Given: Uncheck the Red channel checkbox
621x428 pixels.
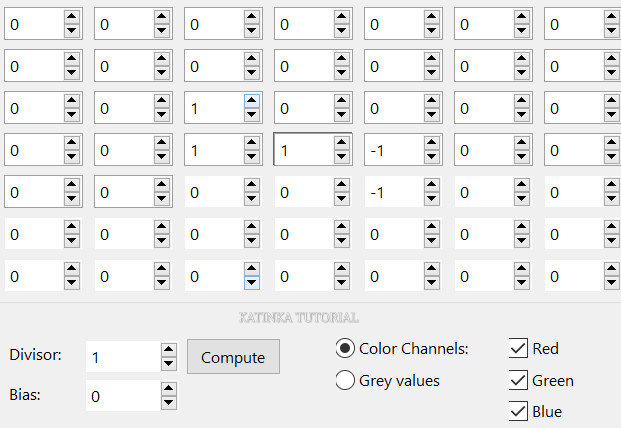Looking at the screenshot, I should pos(518,349).
